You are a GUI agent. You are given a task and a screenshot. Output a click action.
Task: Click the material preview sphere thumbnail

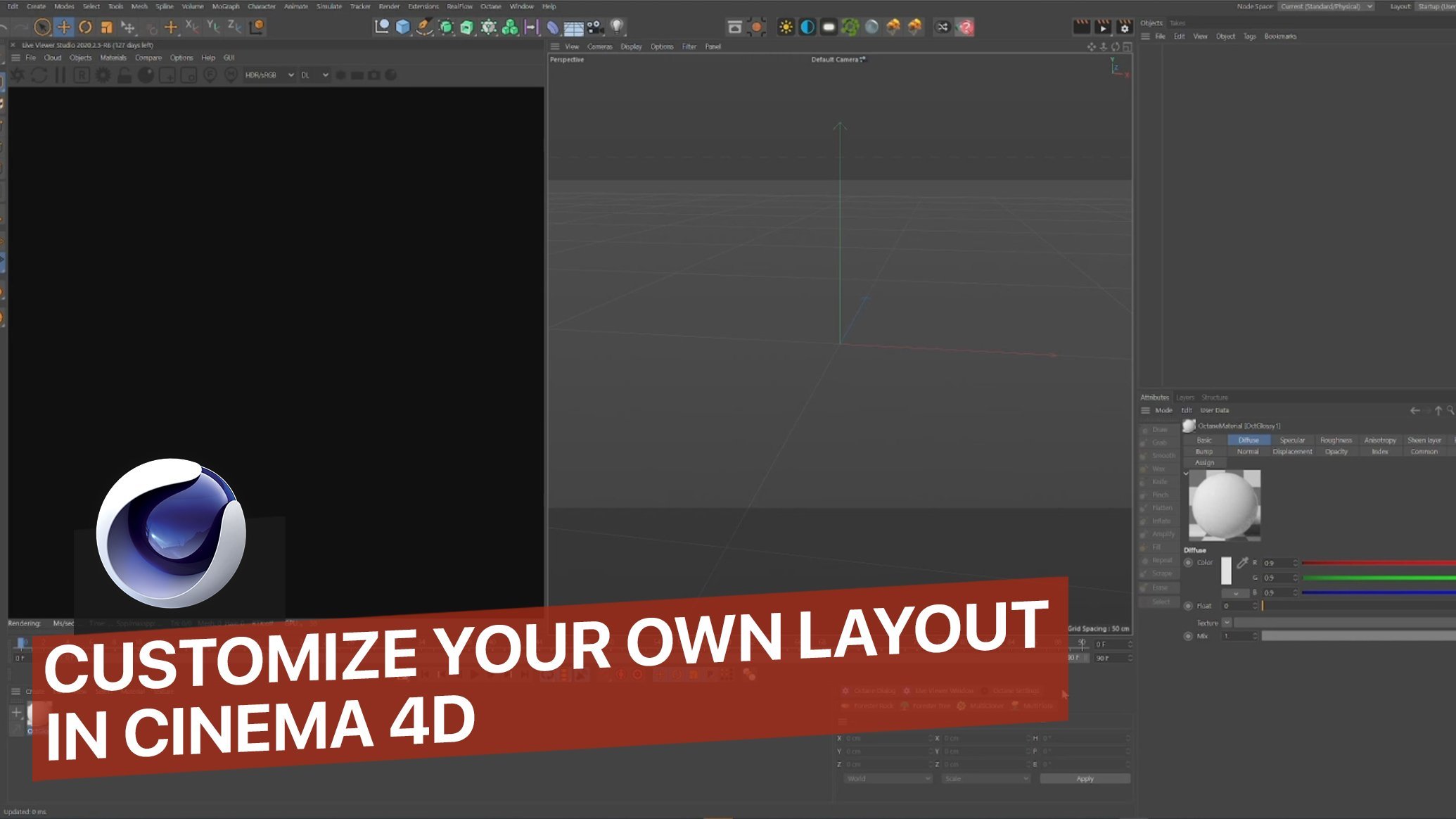click(1225, 505)
